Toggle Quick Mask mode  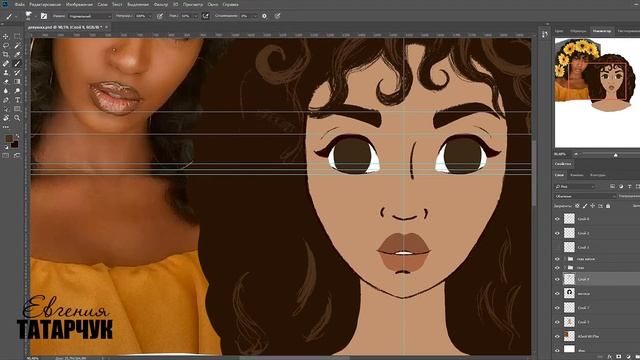tap(6, 156)
